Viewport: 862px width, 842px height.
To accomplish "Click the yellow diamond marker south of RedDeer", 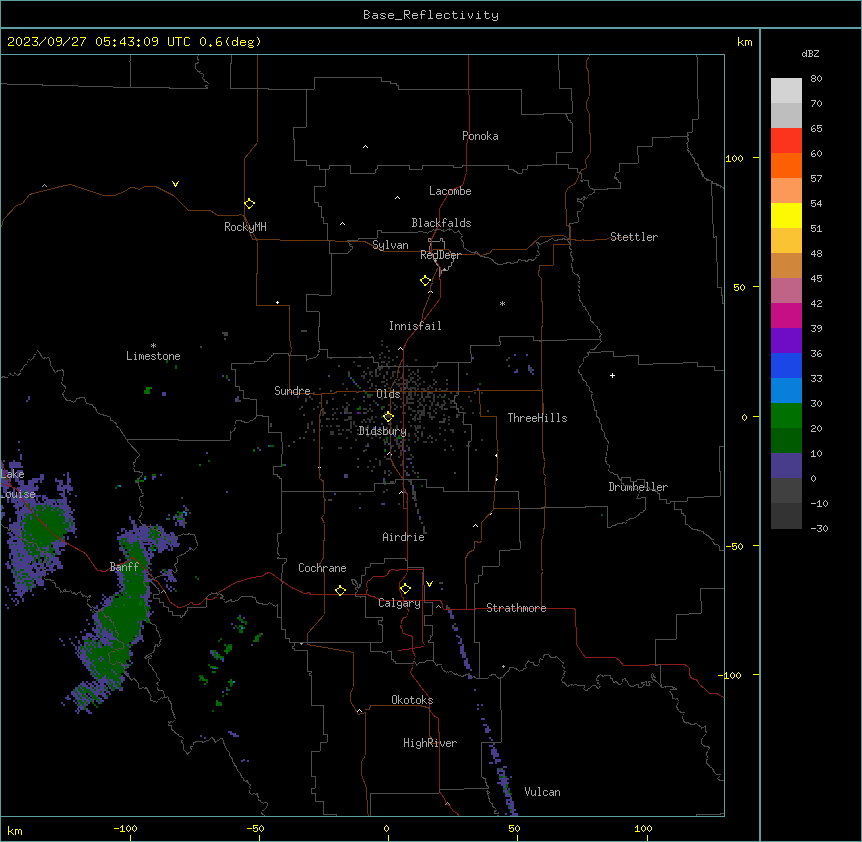I will point(425,281).
